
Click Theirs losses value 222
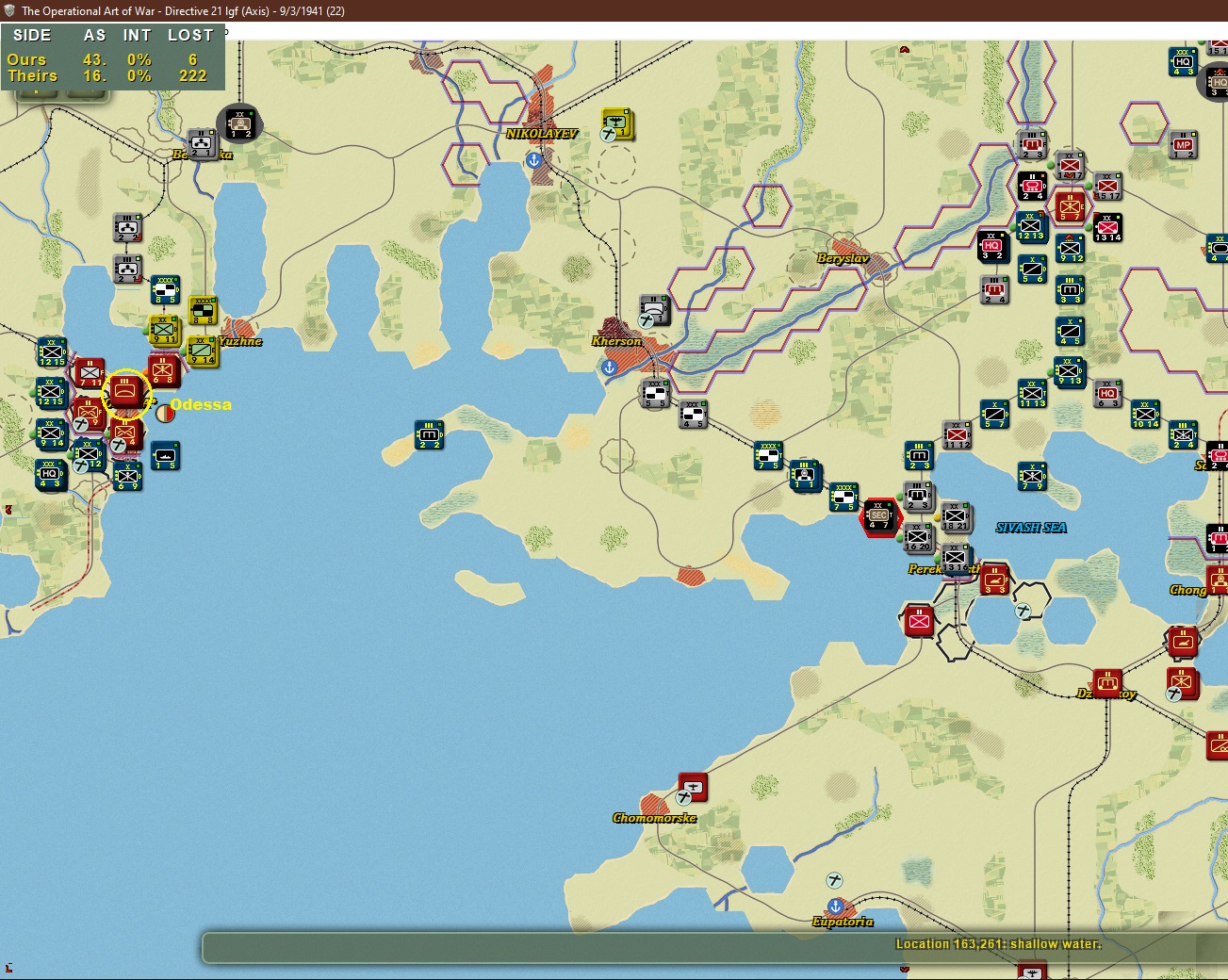(x=192, y=76)
